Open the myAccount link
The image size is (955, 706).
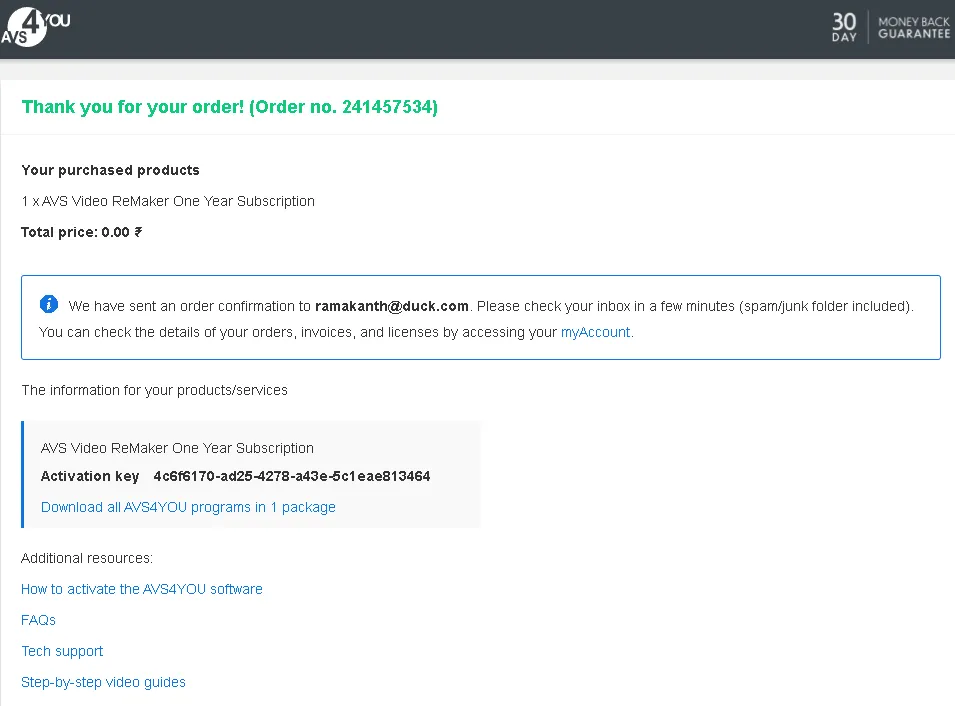click(596, 332)
